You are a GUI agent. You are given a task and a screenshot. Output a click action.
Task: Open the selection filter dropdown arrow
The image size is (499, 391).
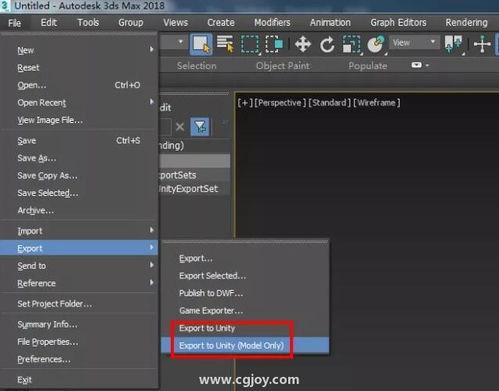click(181, 42)
